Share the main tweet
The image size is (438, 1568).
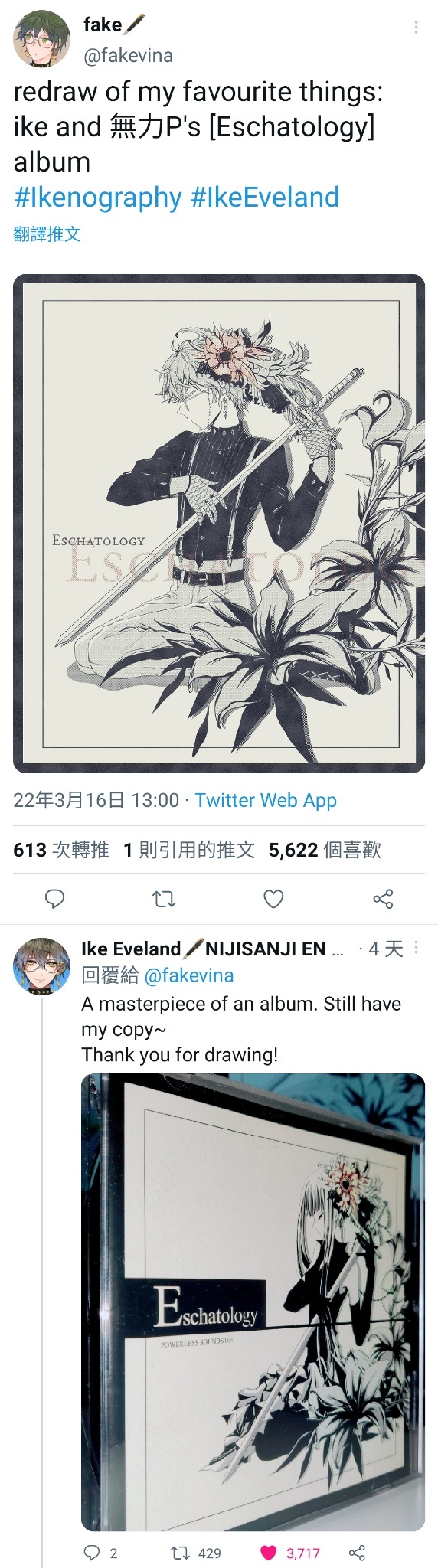[x=383, y=899]
